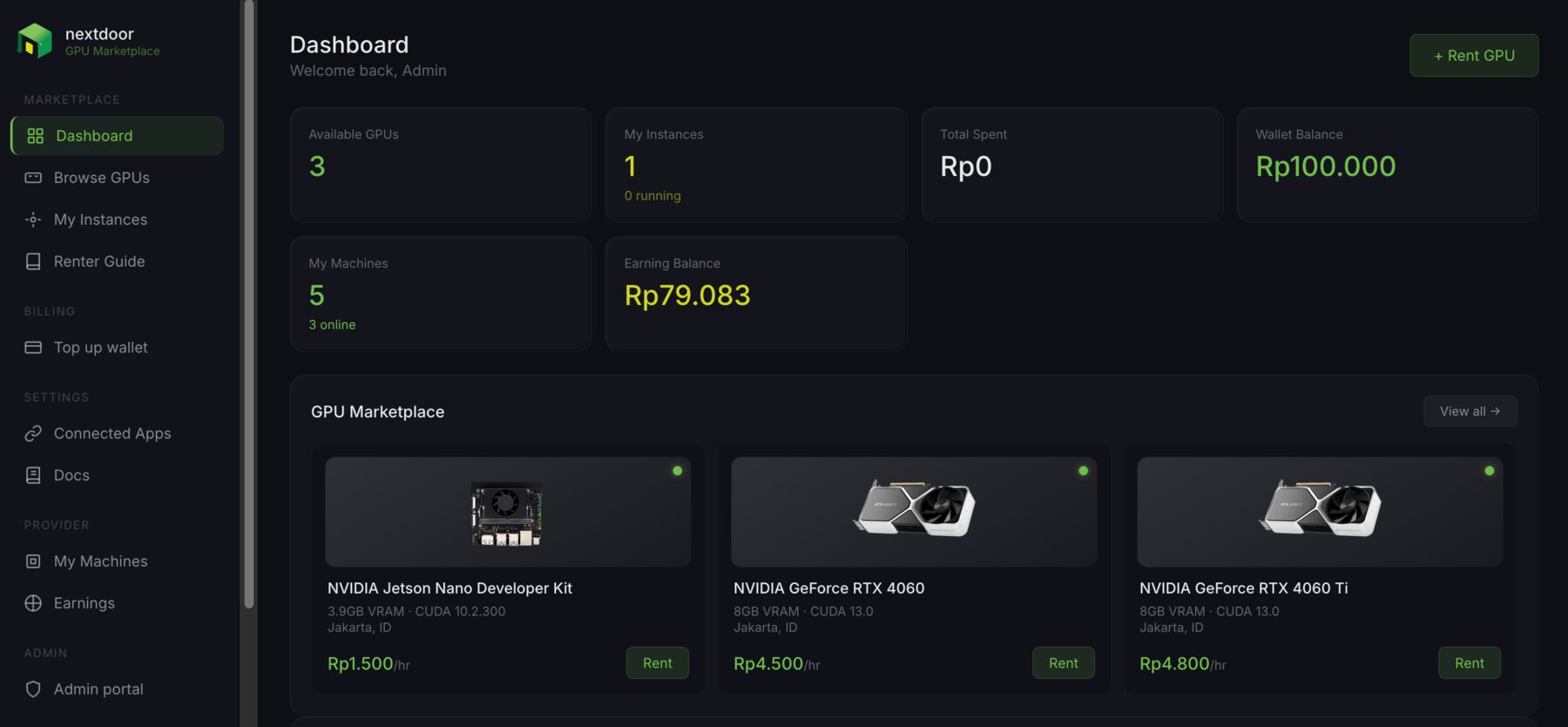Click the Docs document icon
Image resolution: width=1568 pixels, height=727 pixels.
pyautogui.click(x=33, y=475)
